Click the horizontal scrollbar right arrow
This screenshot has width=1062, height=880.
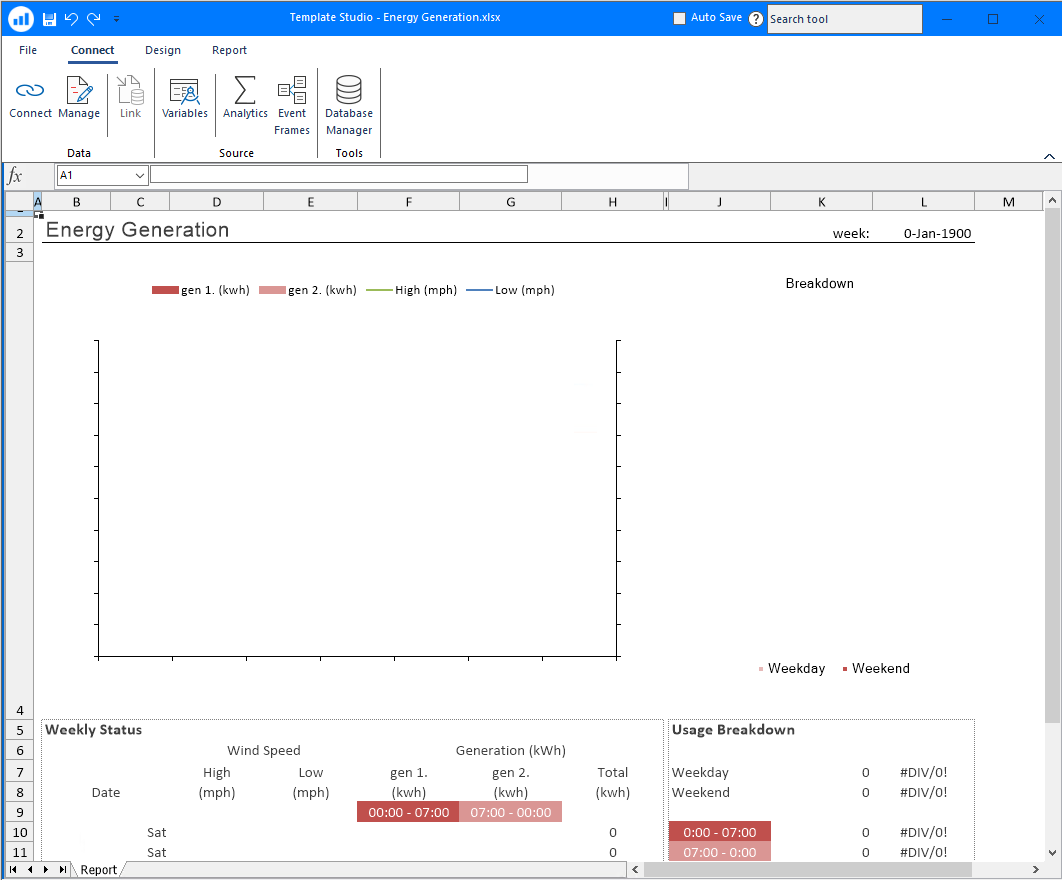point(1036,869)
